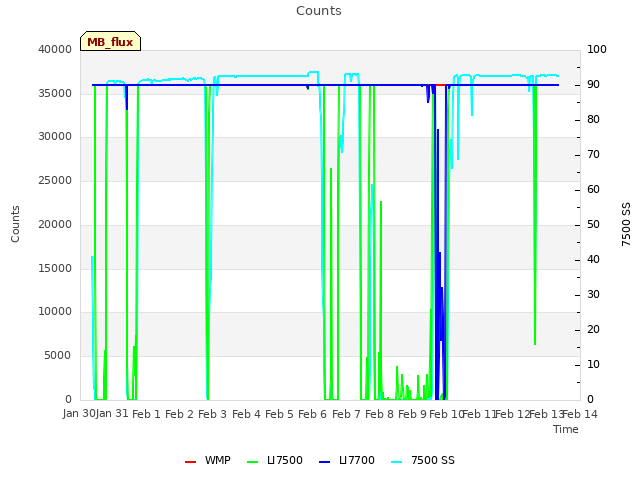Click the 15000 y-axis tick label
The image size is (640, 480).
point(55,269)
